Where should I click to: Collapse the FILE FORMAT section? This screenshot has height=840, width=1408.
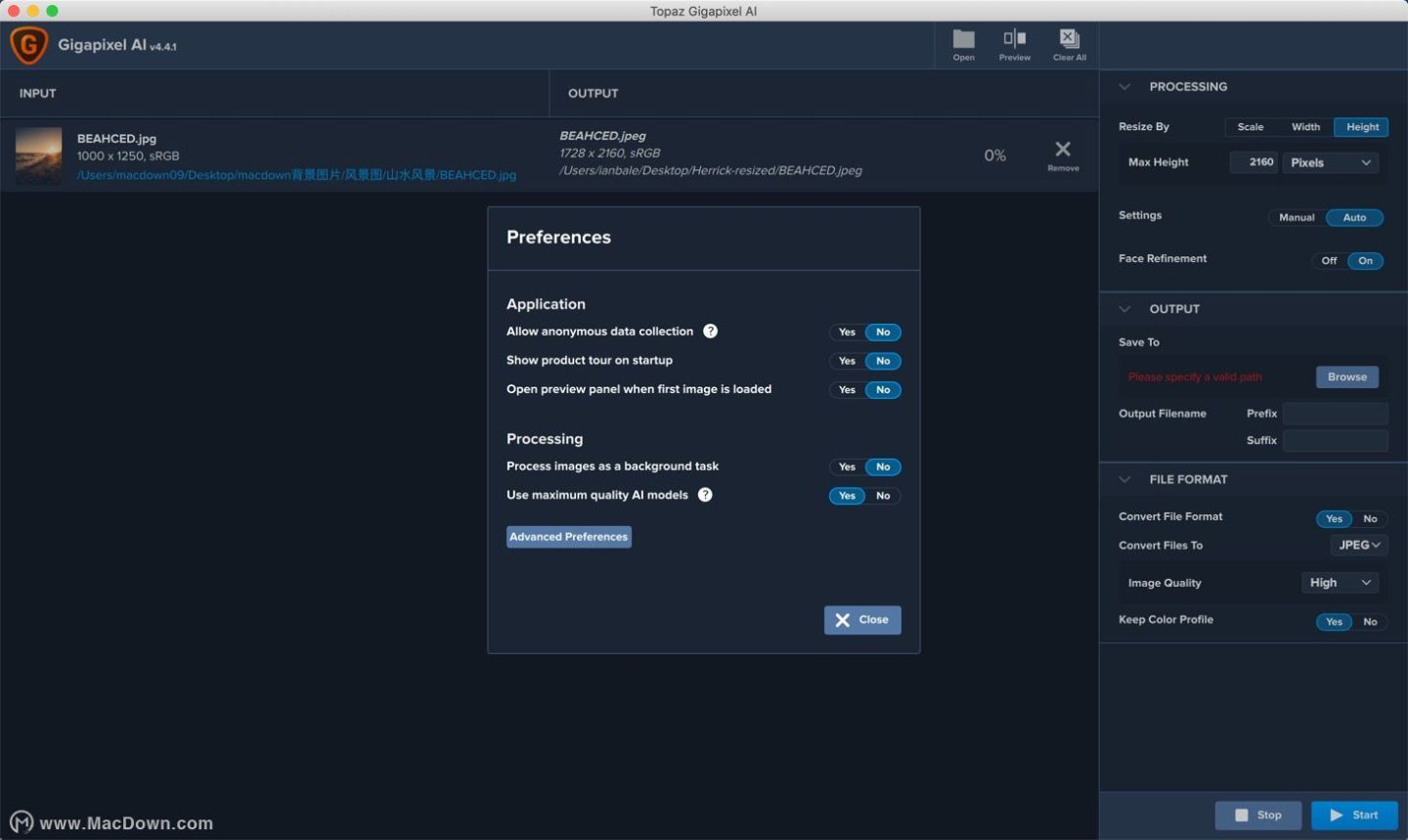(x=1124, y=479)
